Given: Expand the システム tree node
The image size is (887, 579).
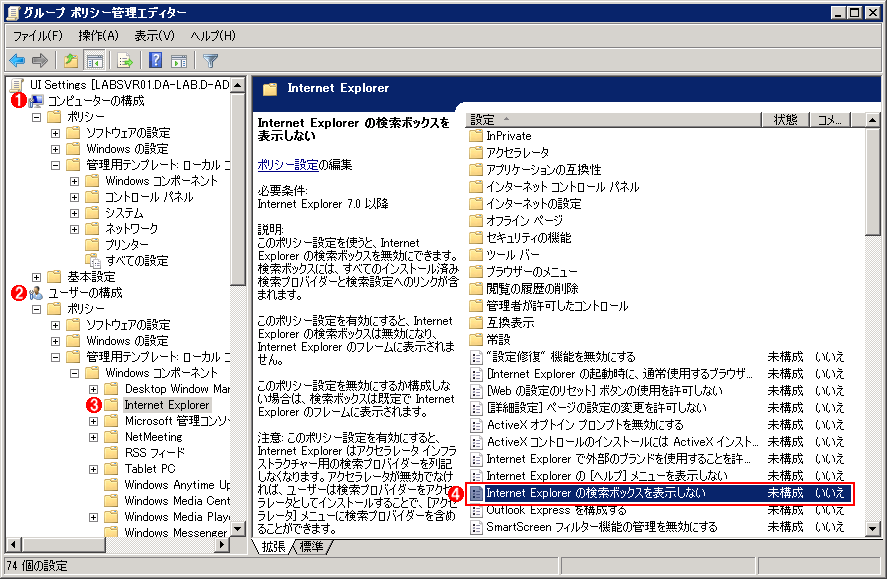Looking at the screenshot, I should pos(74,213).
